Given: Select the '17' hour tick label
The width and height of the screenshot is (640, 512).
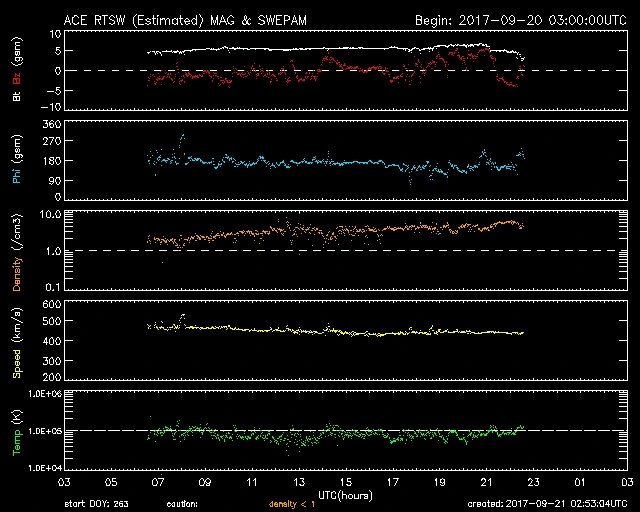Looking at the screenshot, I should (393, 483).
